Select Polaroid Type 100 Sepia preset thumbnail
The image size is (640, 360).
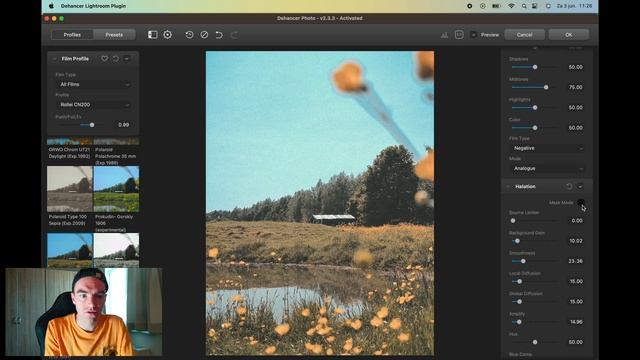click(70, 189)
